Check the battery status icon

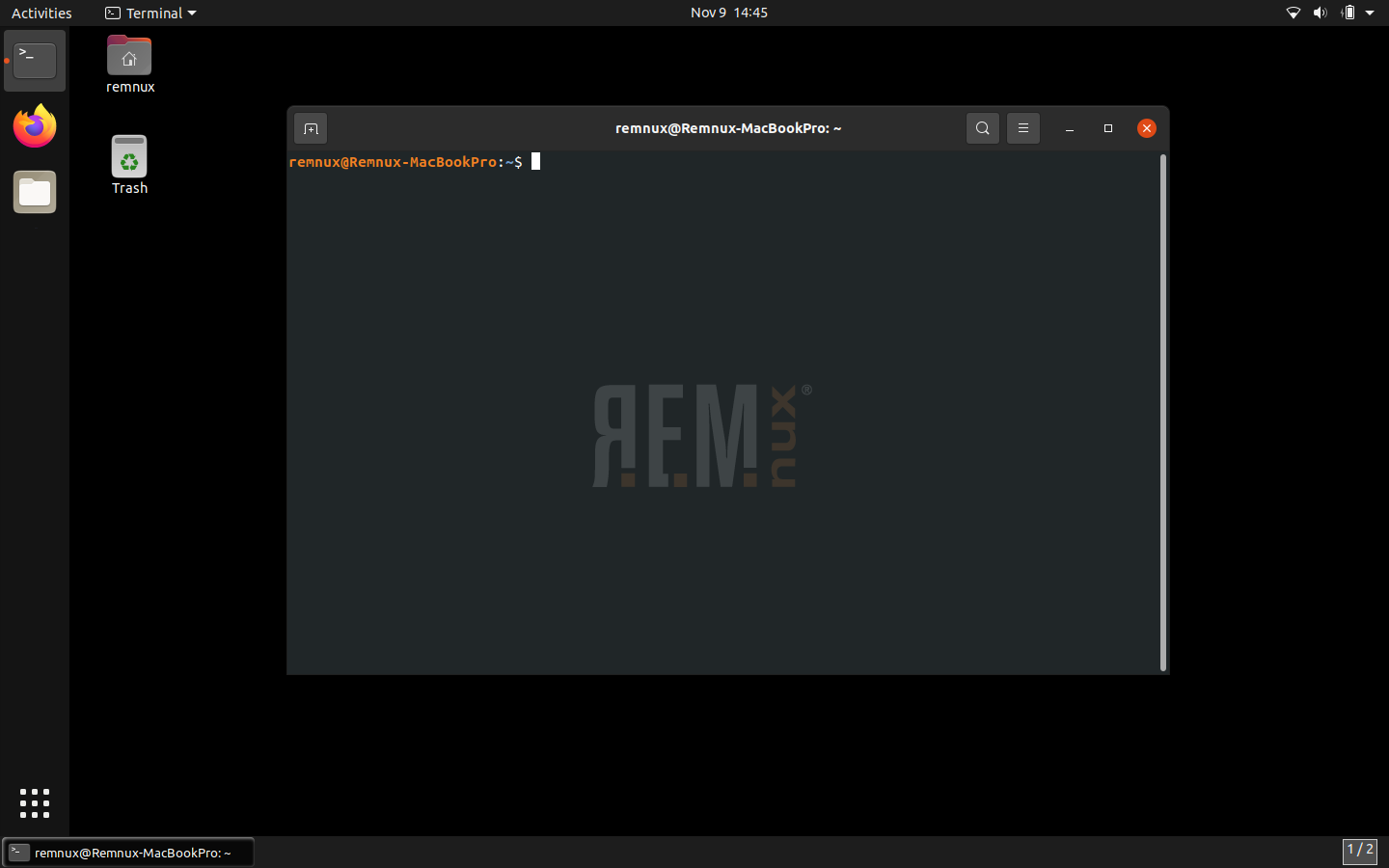1347,13
